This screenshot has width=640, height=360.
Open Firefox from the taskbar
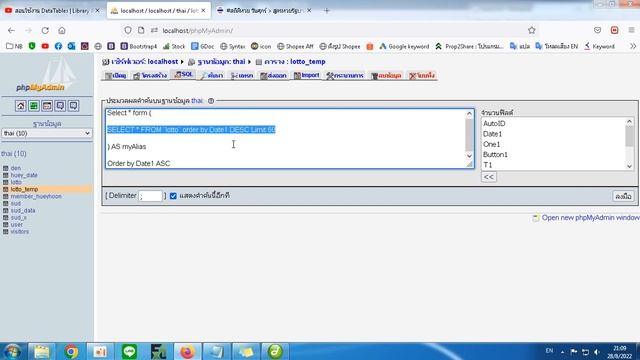[187, 351]
